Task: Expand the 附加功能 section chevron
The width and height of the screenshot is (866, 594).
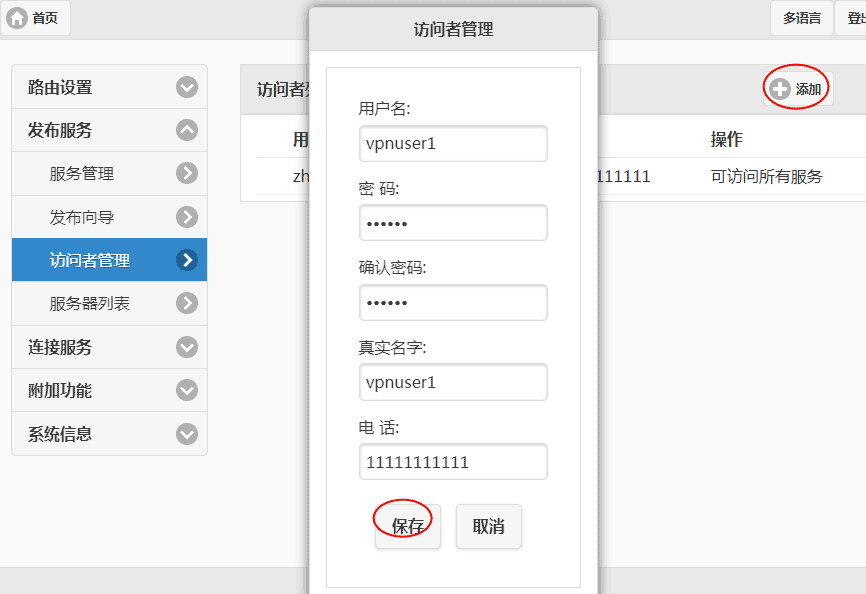Action: click(187, 390)
